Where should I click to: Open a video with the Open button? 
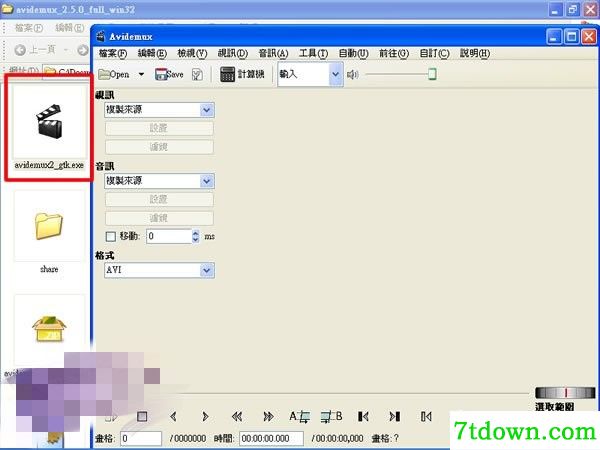tap(114, 74)
